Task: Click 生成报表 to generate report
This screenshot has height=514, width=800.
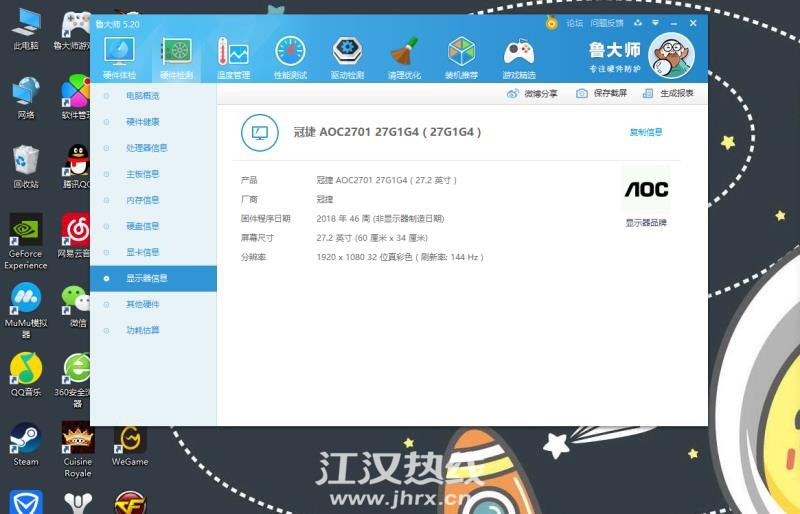Action: click(x=668, y=93)
